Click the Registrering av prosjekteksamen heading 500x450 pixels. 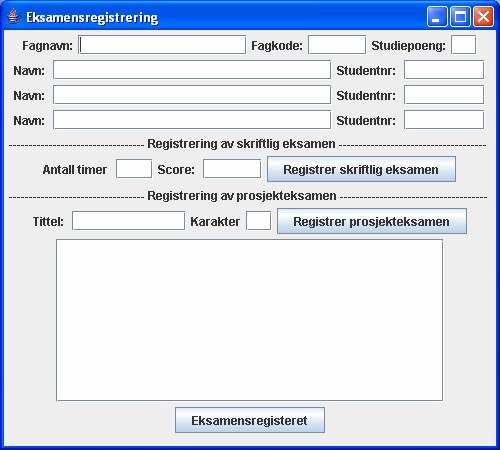click(242, 196)
